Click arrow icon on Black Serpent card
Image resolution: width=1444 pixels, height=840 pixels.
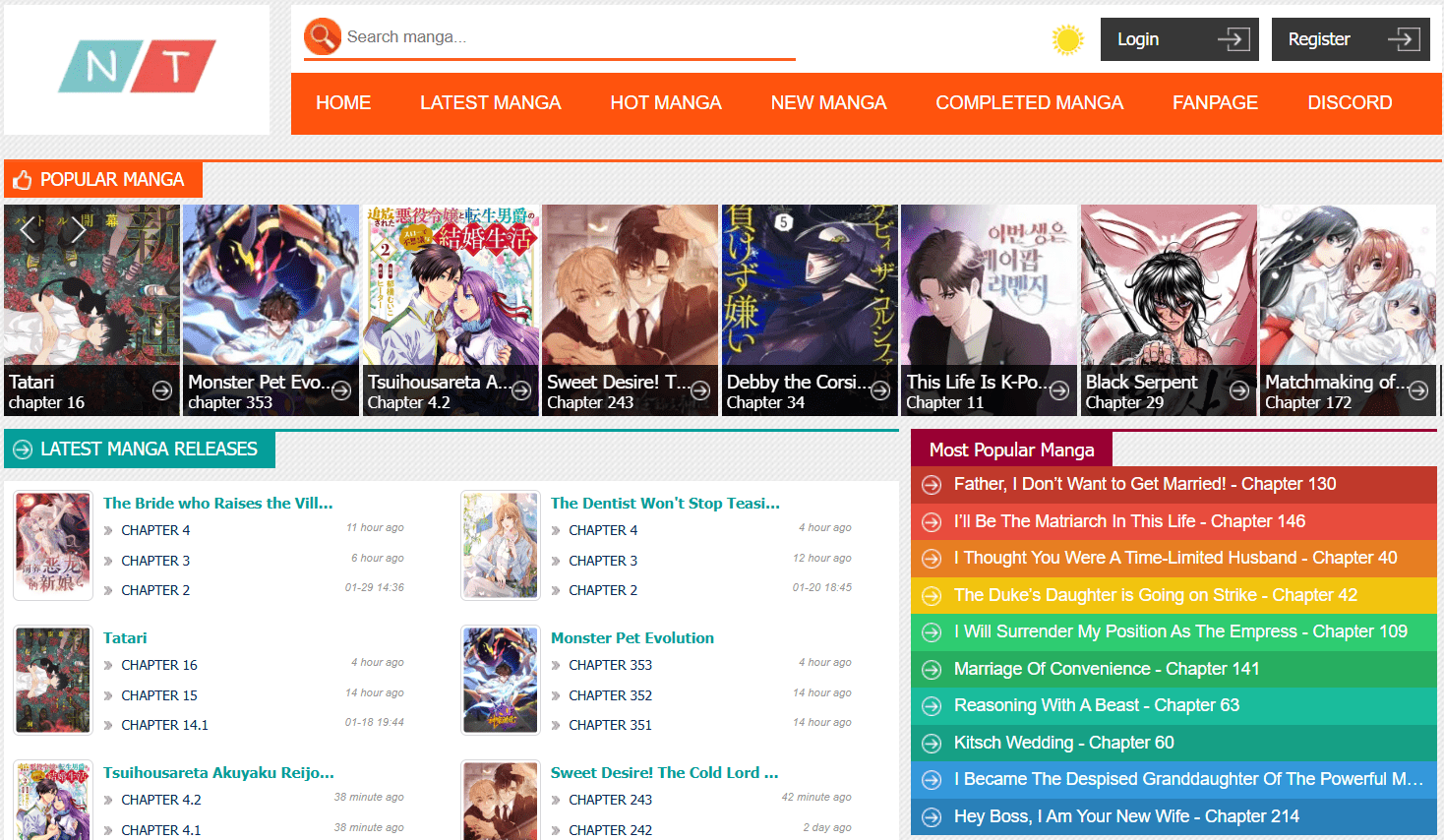click(x=1239, y=390)
